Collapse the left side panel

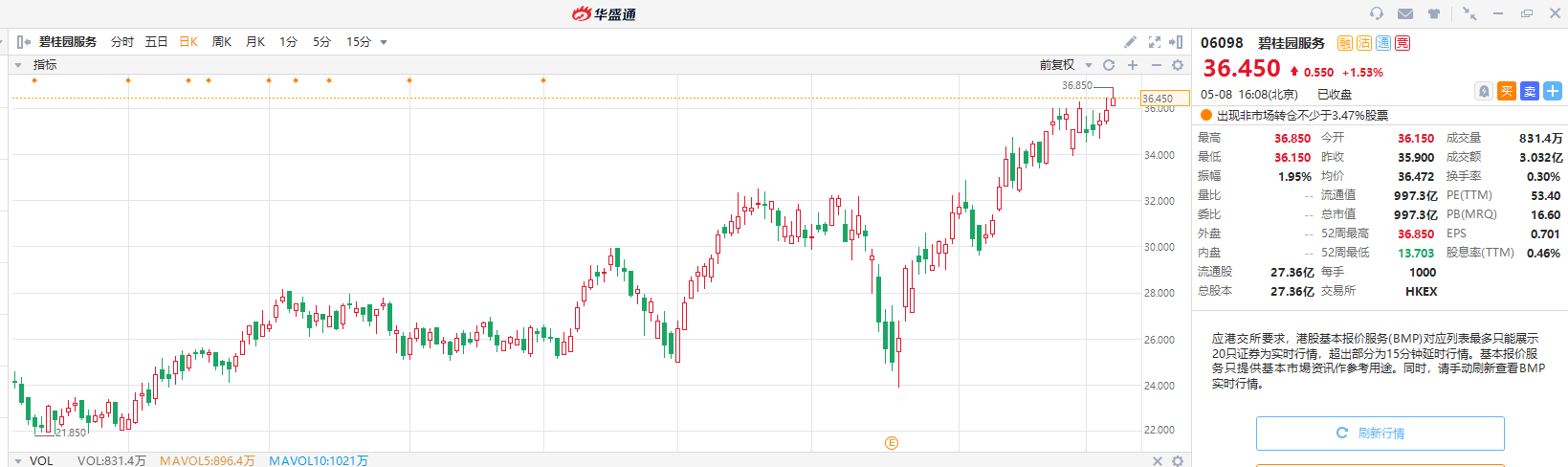[23, 42]
